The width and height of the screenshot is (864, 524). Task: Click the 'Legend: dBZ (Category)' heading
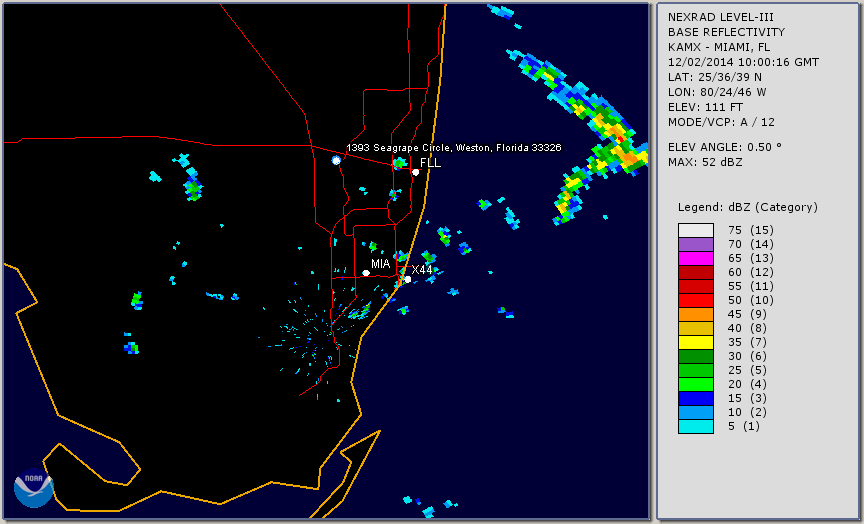748,207
